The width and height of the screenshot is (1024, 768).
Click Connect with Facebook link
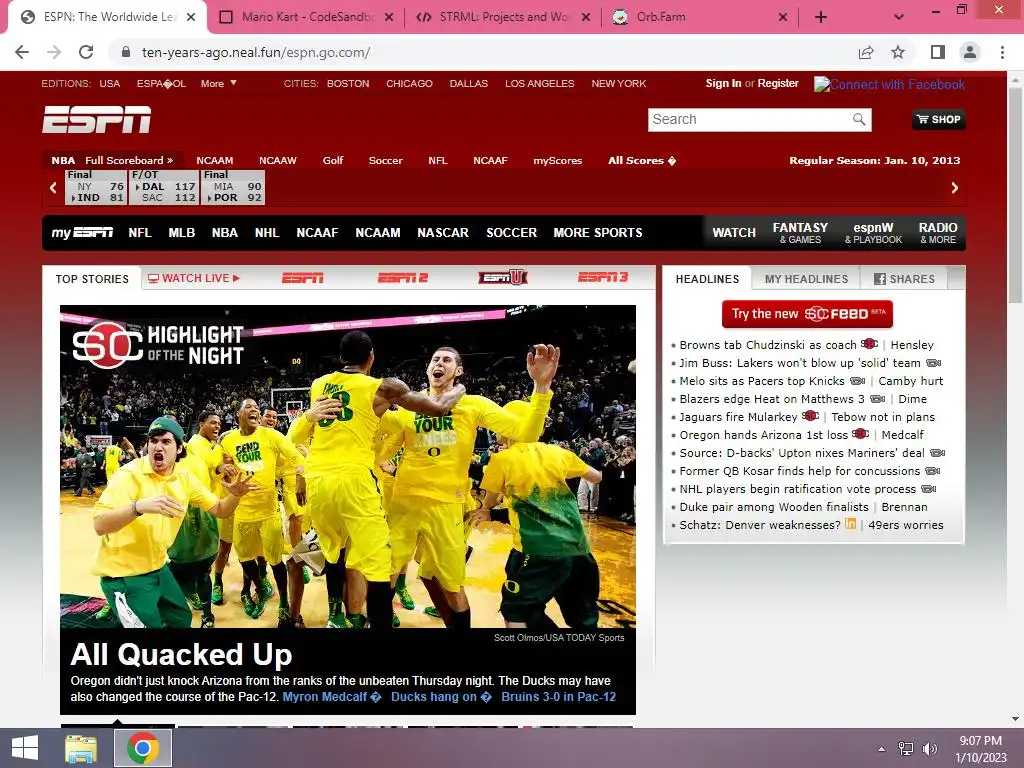(889, 84)
